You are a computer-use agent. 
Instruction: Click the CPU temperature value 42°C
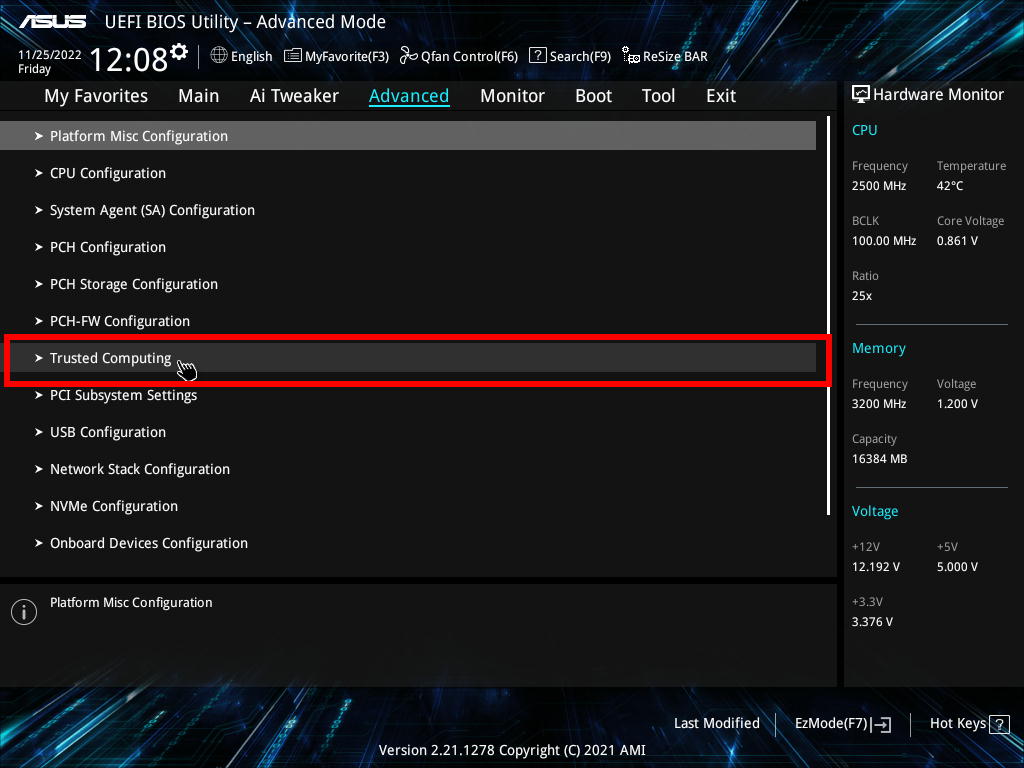click(950, 185)
